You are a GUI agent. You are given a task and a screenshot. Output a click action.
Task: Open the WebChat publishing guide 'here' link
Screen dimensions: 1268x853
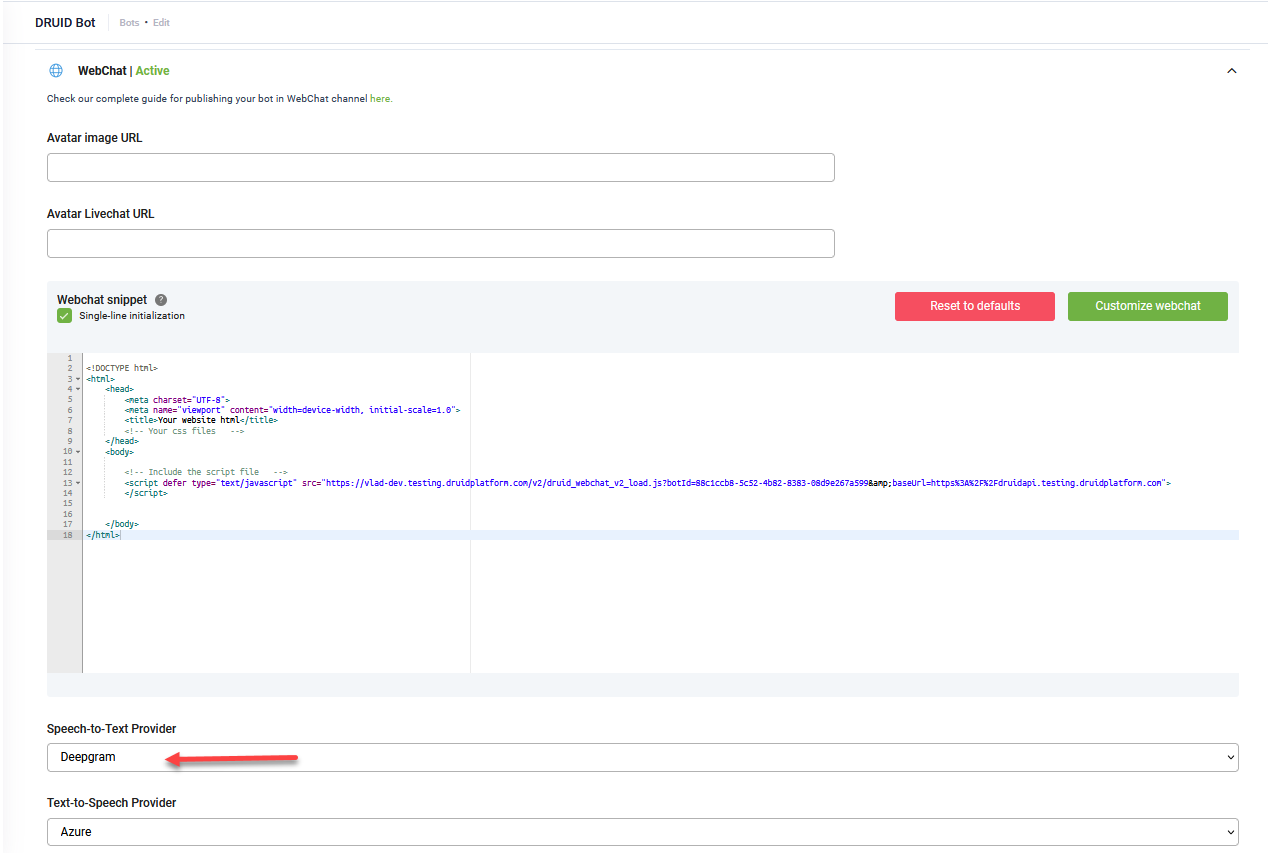click(381, 99)
